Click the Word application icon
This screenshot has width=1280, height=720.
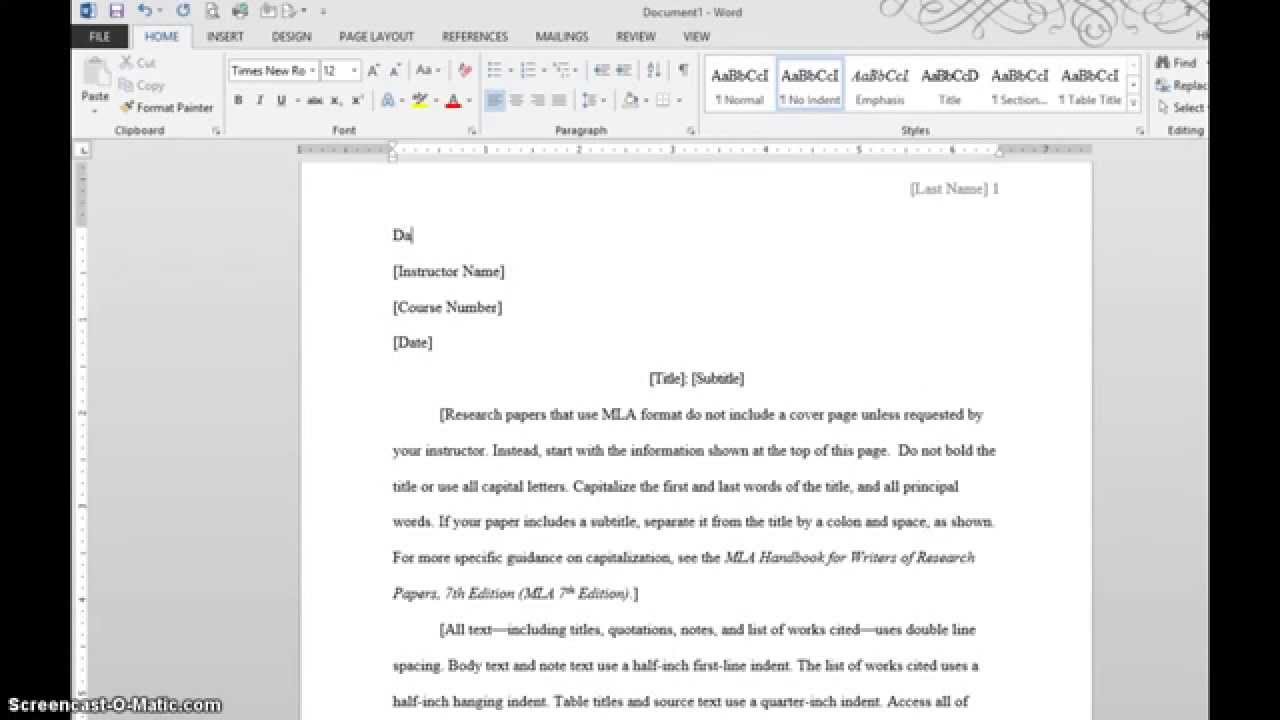coord(88,11)
